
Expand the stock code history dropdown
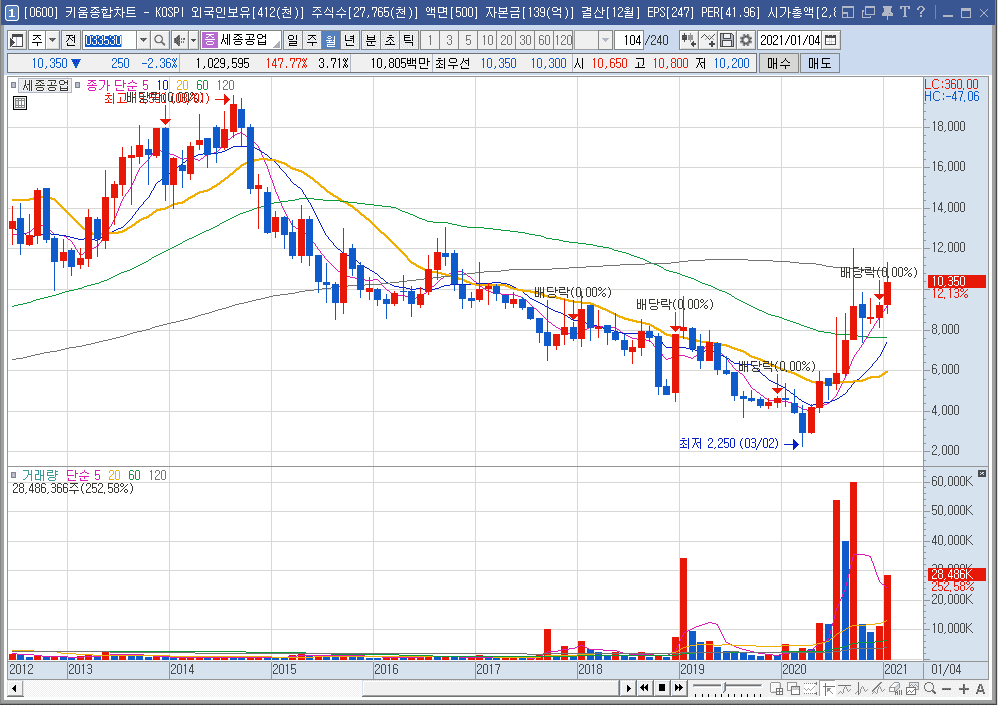[143, 41]
